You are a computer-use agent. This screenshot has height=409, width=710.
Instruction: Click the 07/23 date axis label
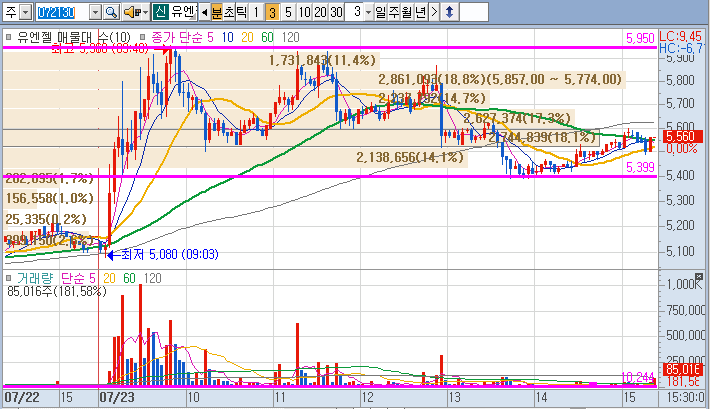[117, 398]
